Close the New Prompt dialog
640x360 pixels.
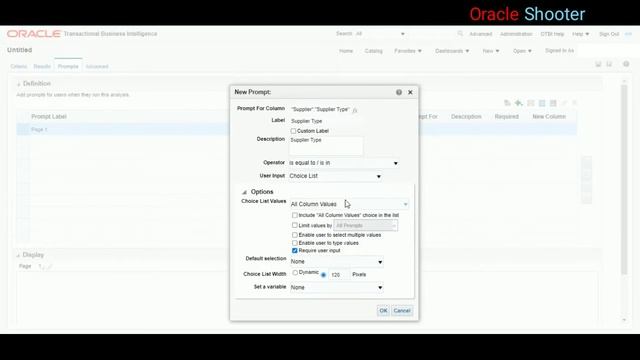coord(410,92)
